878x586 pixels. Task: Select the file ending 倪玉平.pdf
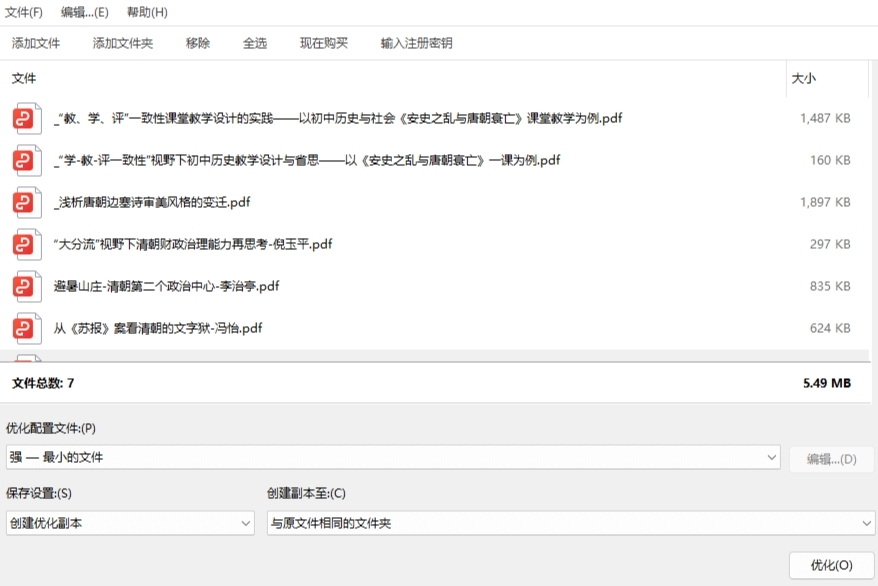(193, 244)
